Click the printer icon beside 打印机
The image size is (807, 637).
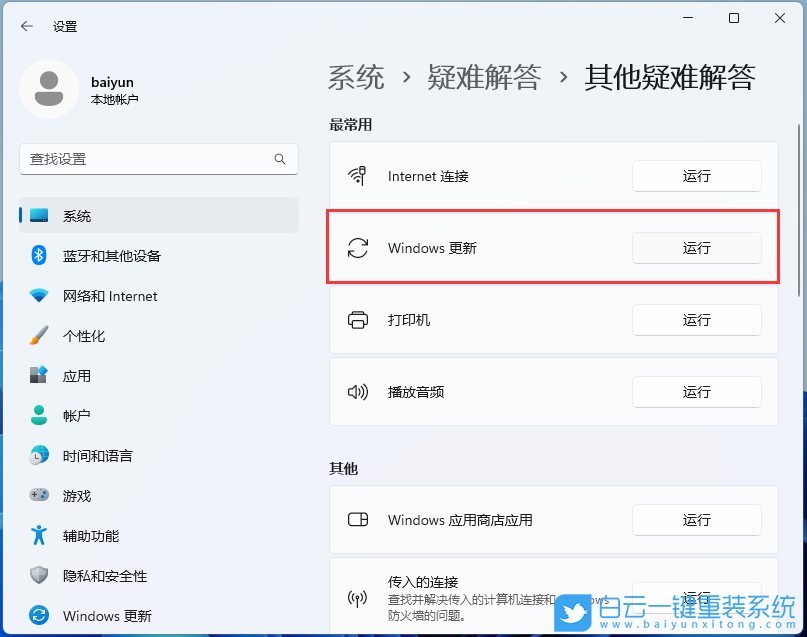pyautogui.click(x=358, y=320)
